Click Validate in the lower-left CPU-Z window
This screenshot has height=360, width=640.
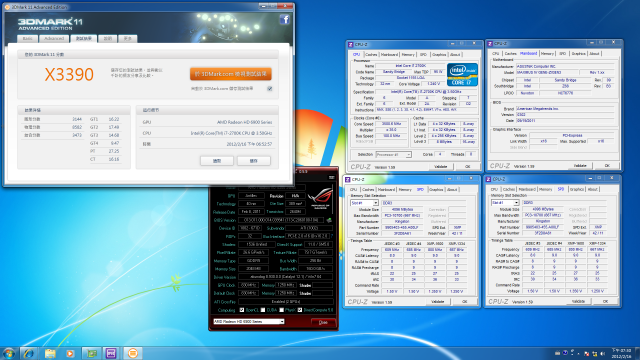[438, 302]
